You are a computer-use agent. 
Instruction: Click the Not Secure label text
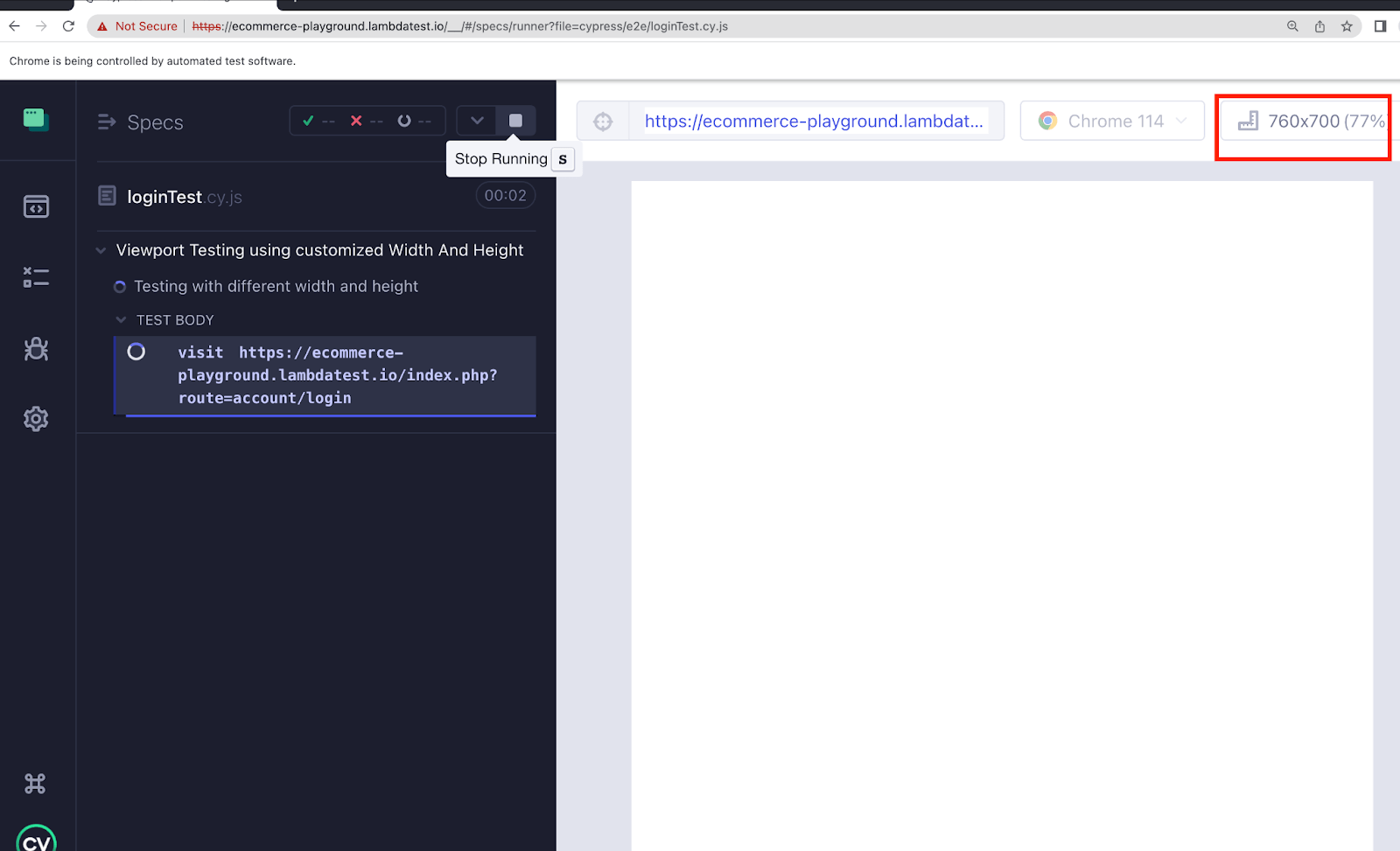146,26
